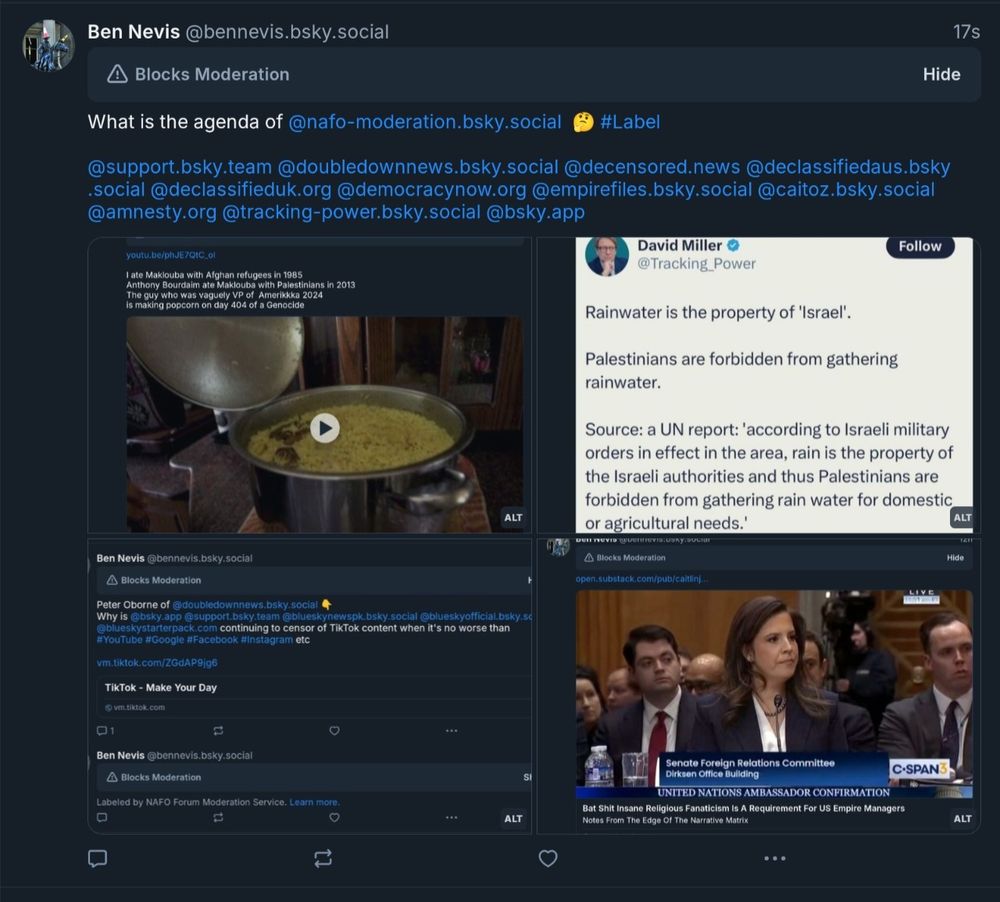Viewport: 1000px width, 902px height.
Task: Open Ben Nevis profile avatar
Action: 48,45
